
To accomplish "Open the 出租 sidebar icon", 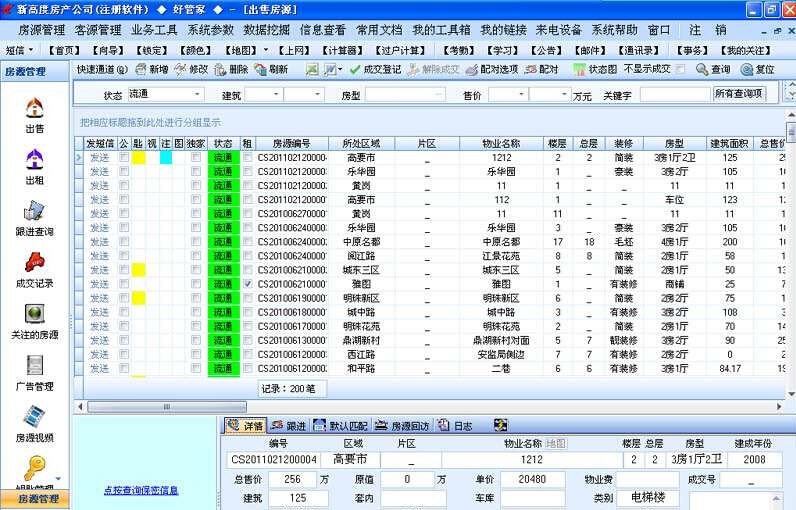I will click(x=35, y=166).
